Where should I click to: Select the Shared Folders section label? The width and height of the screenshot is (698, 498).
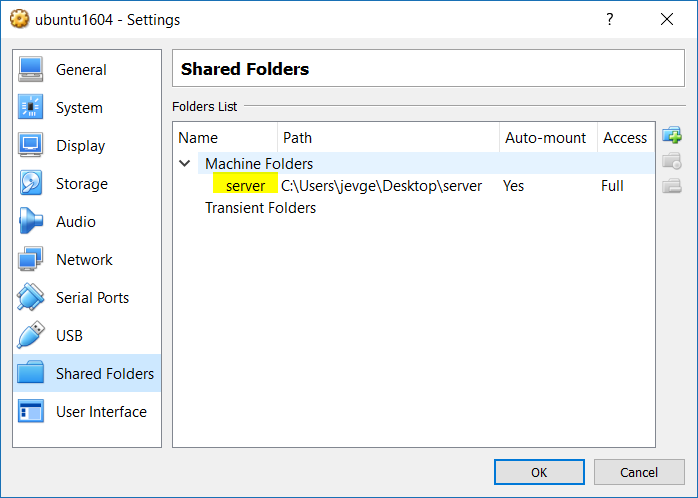[105, 373]
